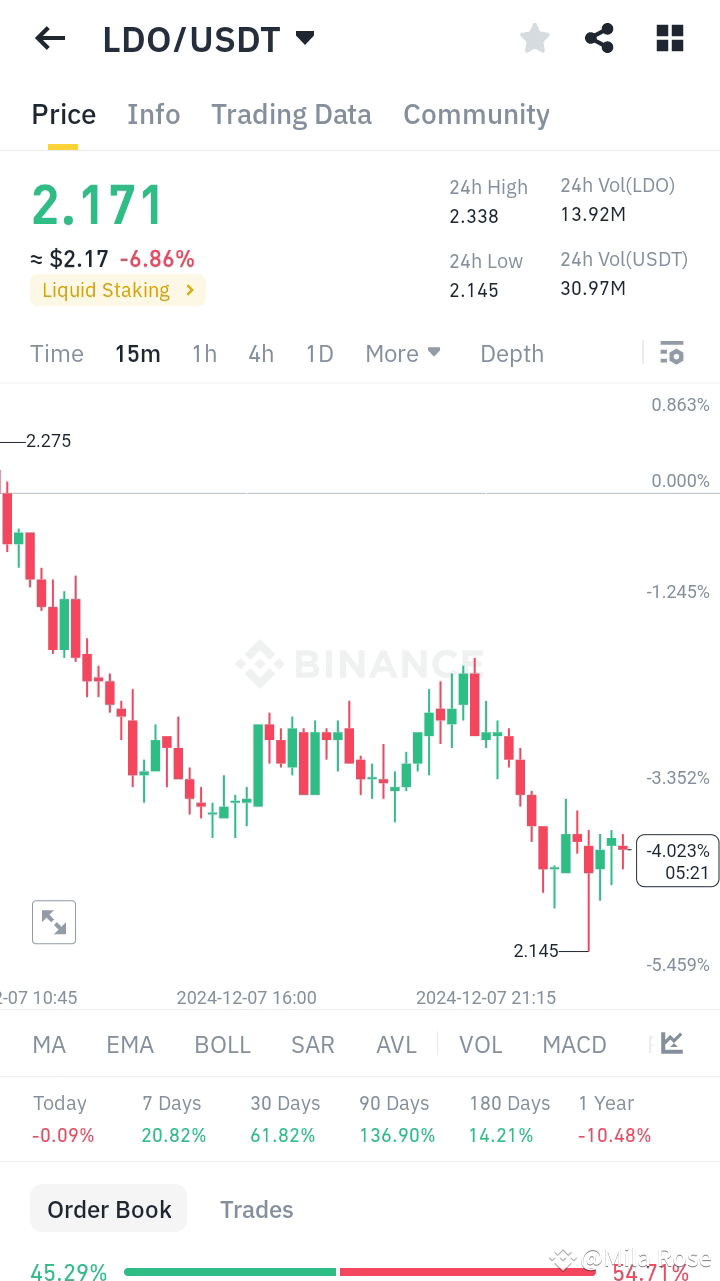
Task: Toggle the MA indicator
Action: click(x=49, y=1045)
